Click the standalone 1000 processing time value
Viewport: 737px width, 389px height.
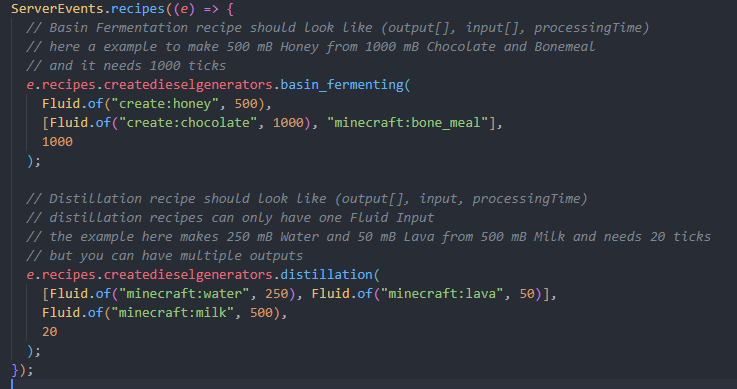(57, 142)
